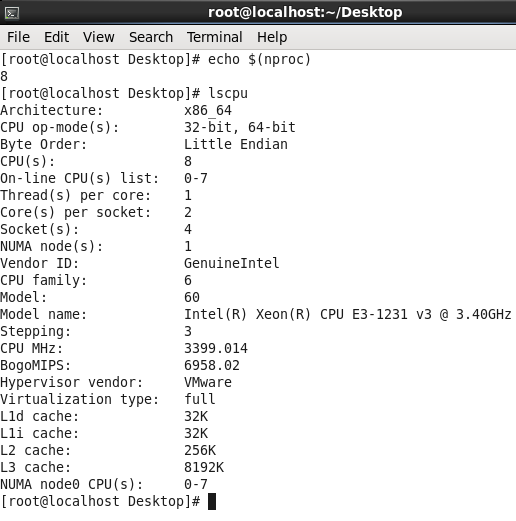
Task: Click the 'L1i cache:' label
Action: point(39,433)
